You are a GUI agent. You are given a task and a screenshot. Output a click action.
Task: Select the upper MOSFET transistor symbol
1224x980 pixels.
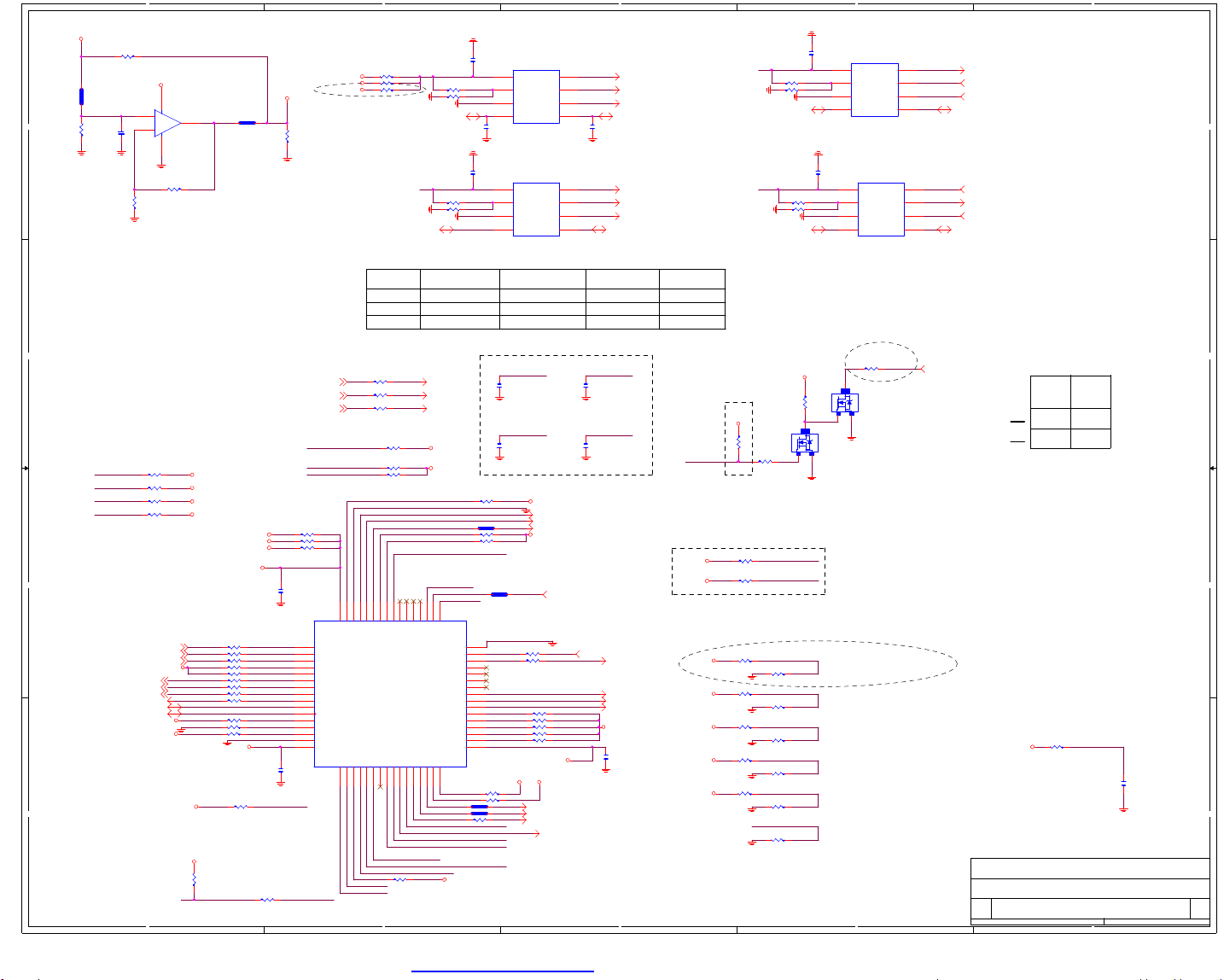[845, 402]
